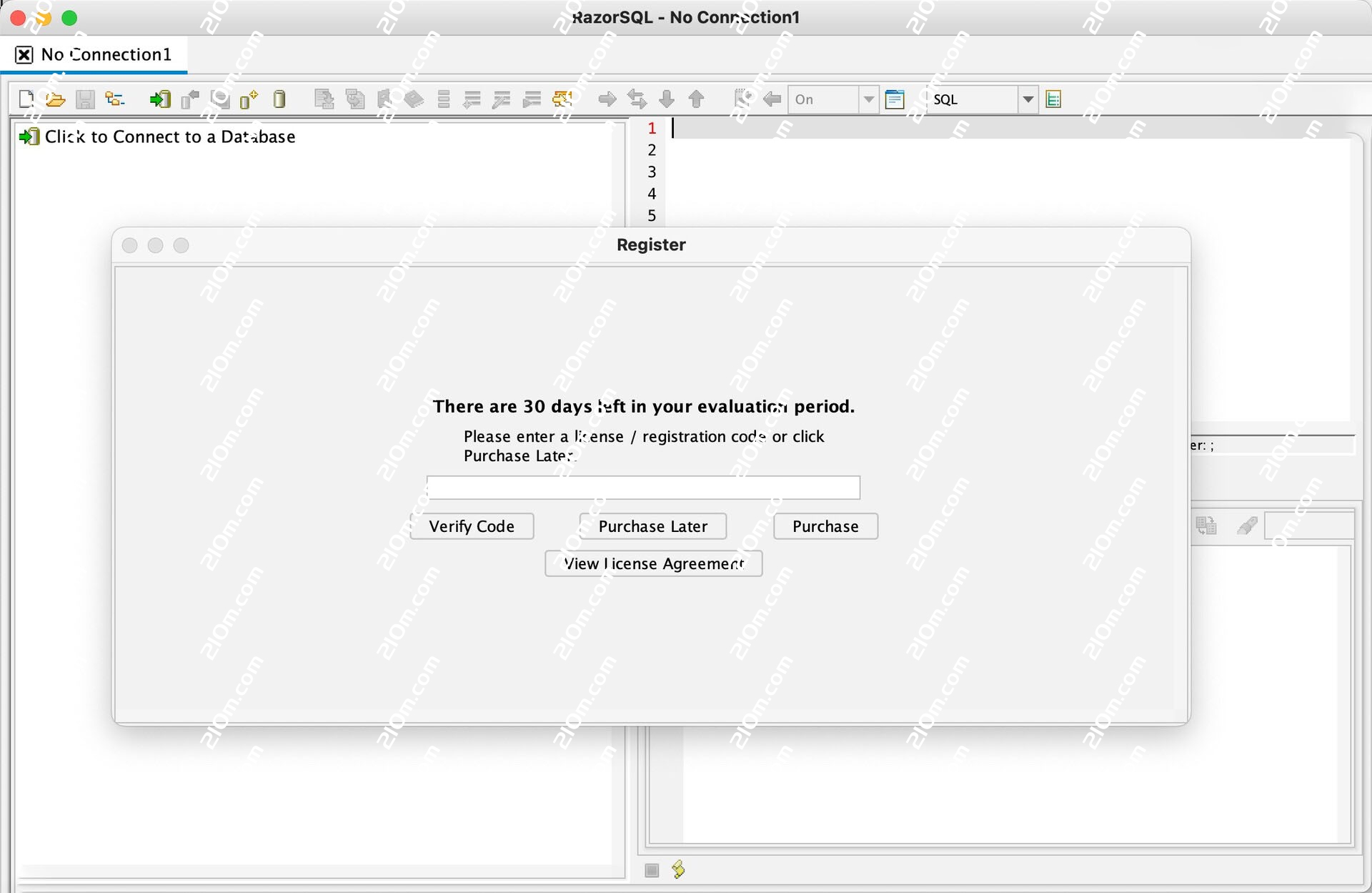Image resolution: width=1372 pixels, height=893 pixels.
Task: Select the No Connection1 tab
Action: (x=106, y=55)
